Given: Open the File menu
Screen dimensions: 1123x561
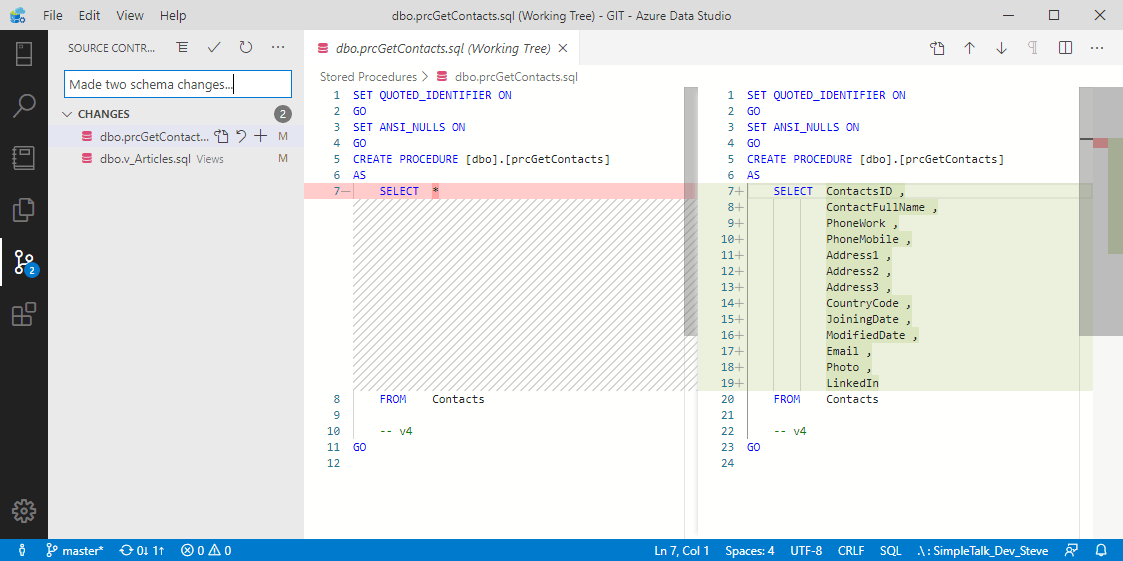Looking at the screenshot, I should 52,15.
